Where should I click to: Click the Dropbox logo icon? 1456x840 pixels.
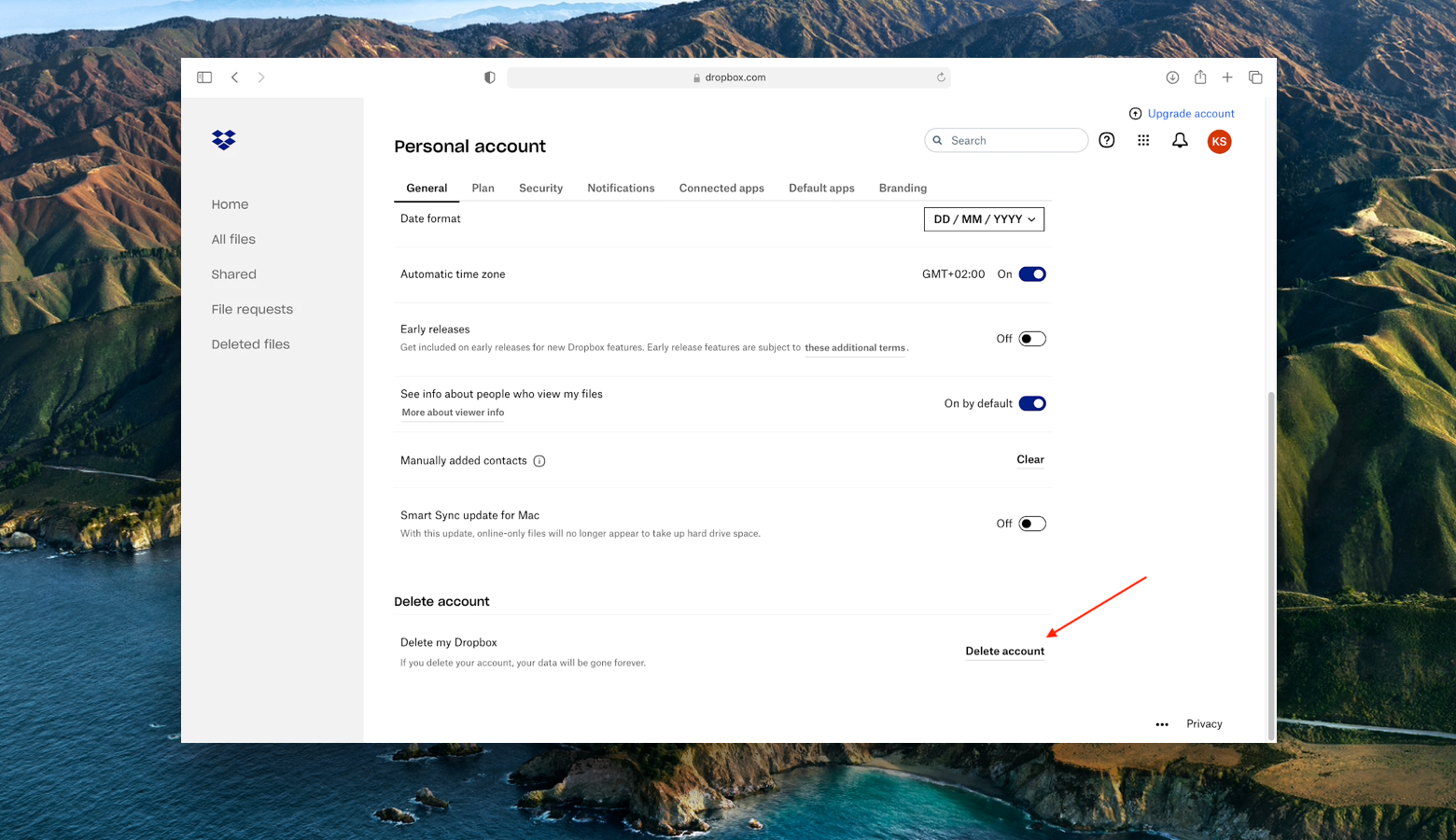[x=223, y=140]
